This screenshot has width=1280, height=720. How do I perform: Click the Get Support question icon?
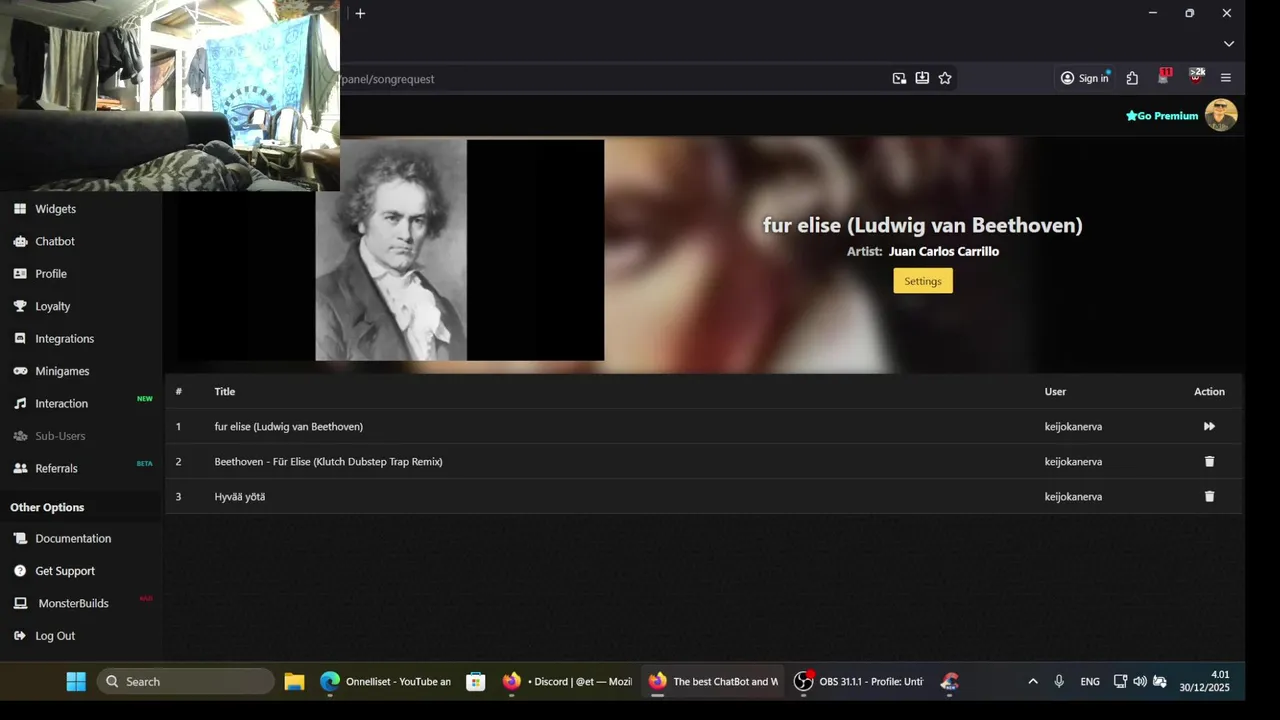pyautogui.click(x=20, y=571)
